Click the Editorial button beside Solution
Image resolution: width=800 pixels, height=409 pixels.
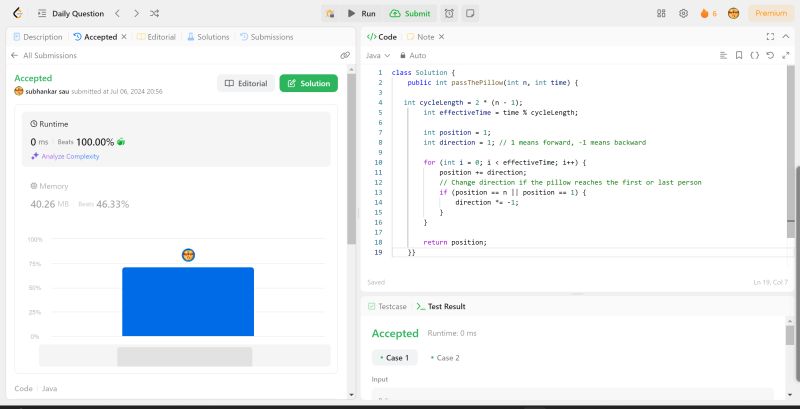246,83
